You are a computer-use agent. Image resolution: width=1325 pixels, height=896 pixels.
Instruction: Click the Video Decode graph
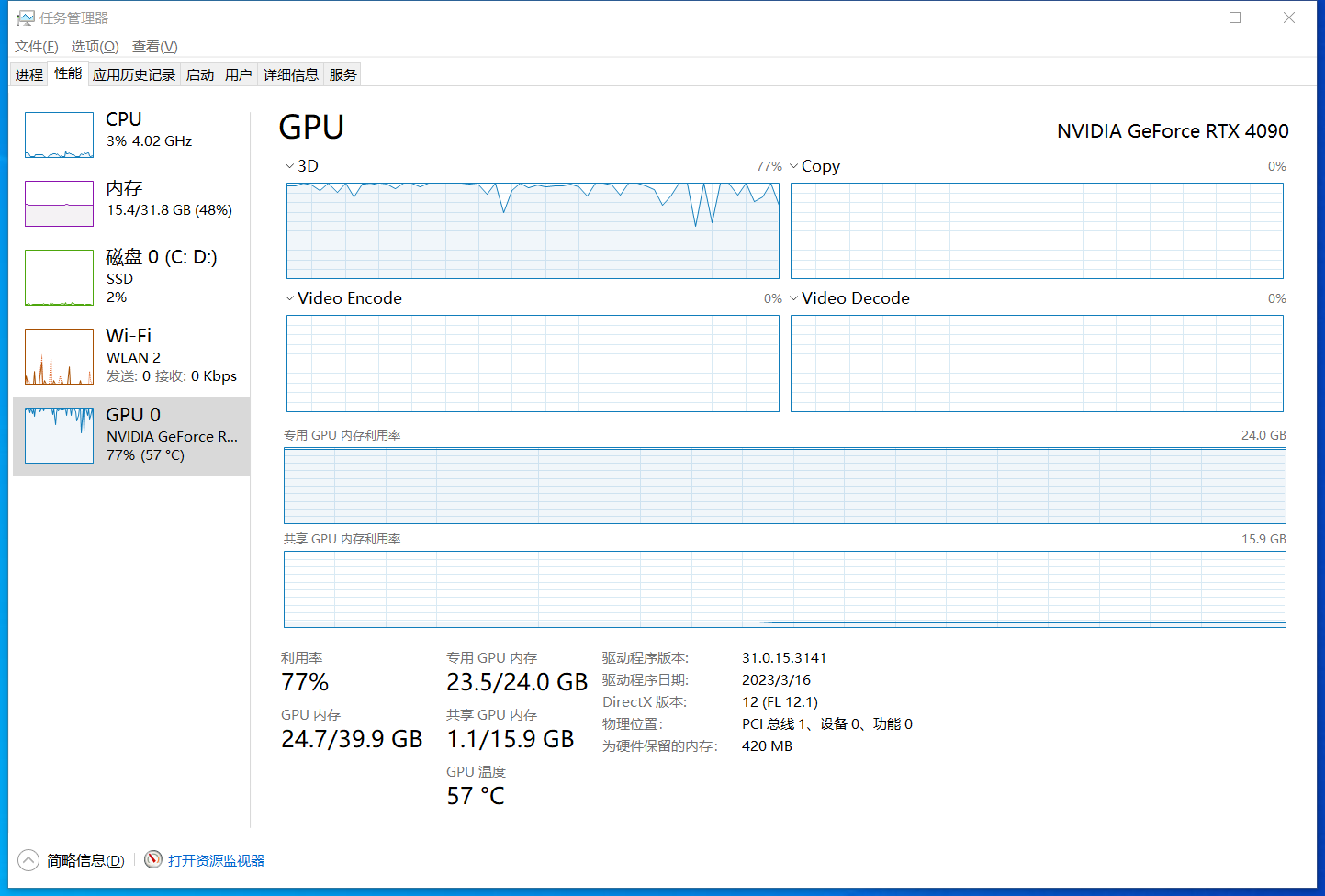click(1037, 364)
